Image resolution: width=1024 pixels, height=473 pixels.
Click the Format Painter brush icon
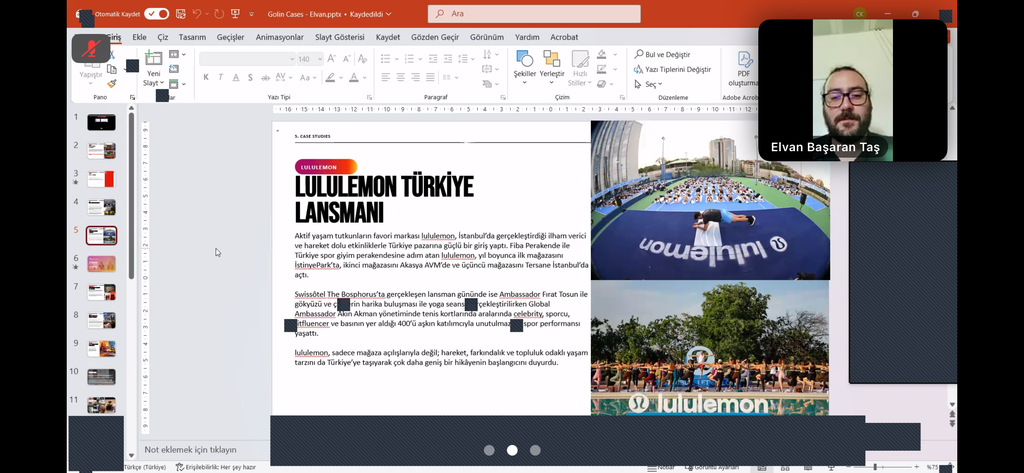(x=112, y=84)
